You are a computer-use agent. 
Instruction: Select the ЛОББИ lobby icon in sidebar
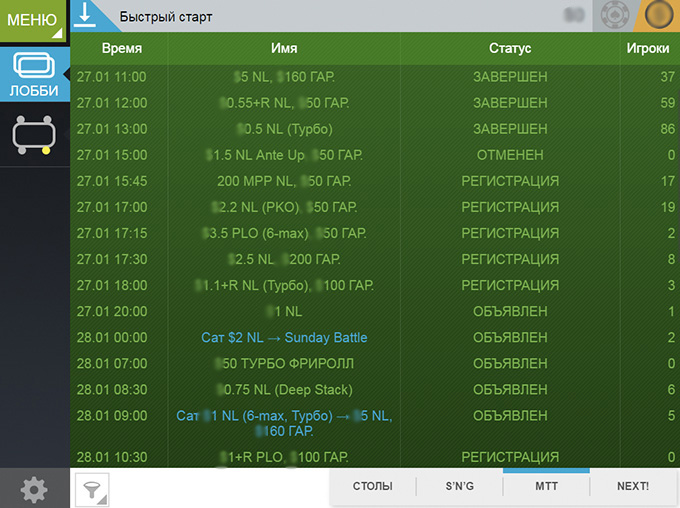[x=34, y=74]
